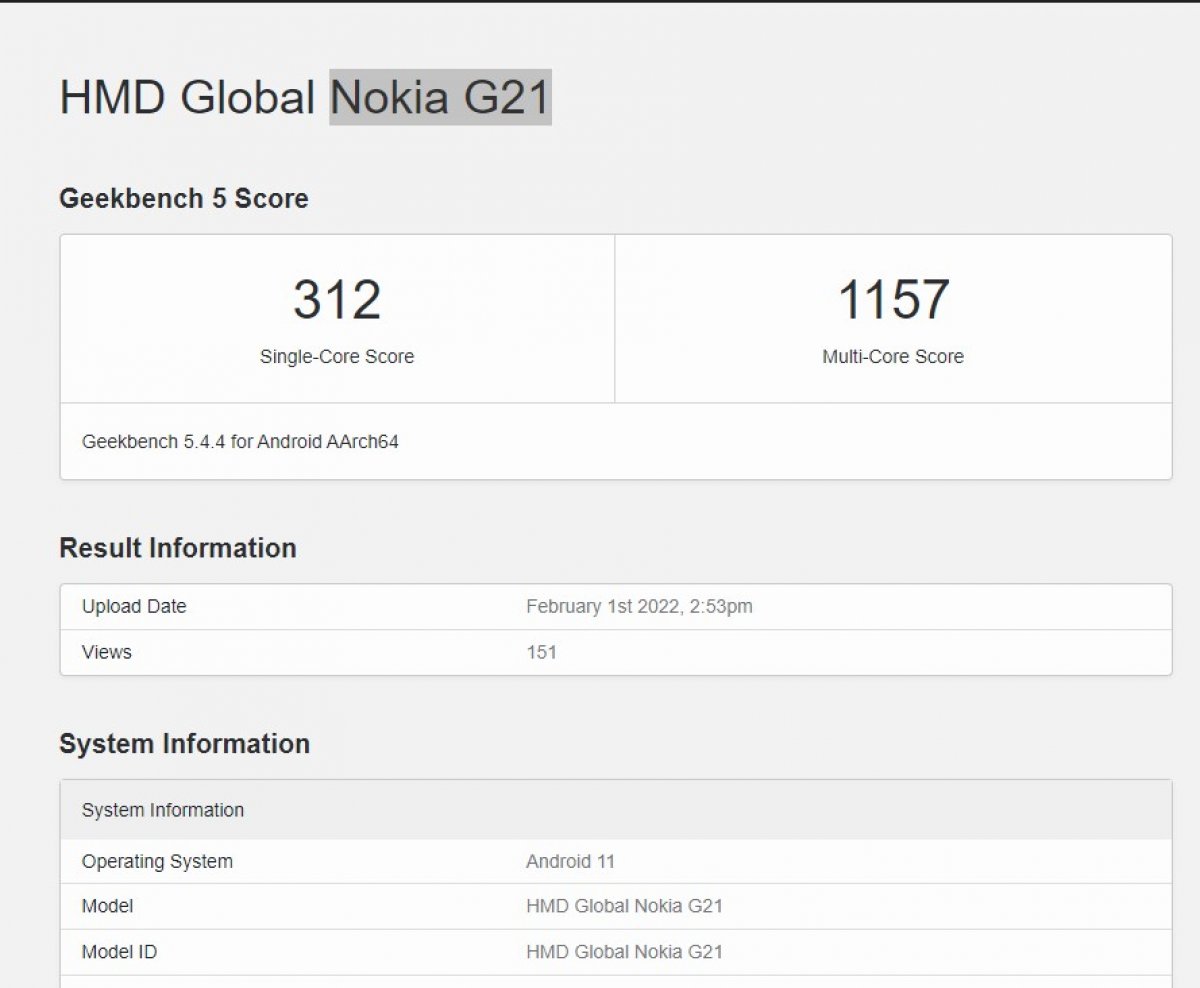Click the System Information section heading

[185, 744]
